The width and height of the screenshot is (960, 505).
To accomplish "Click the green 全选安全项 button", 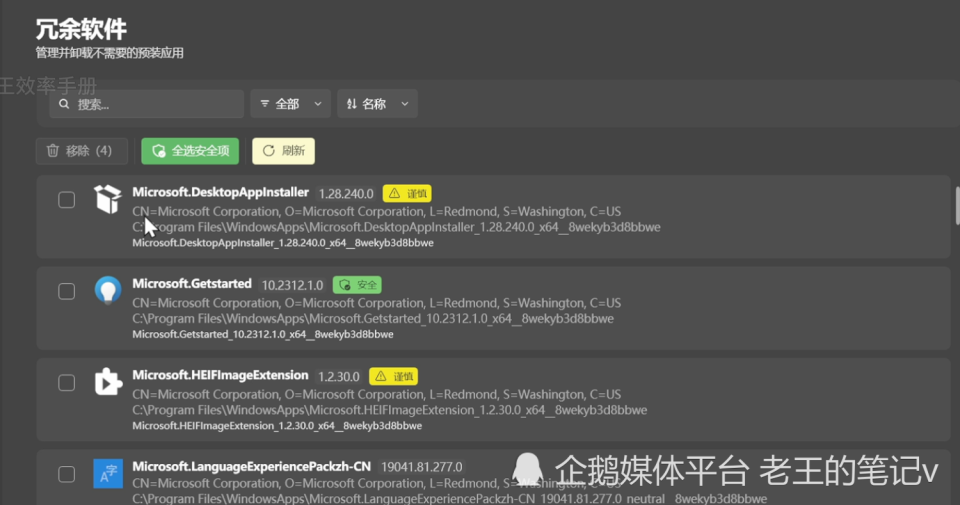I will coord(190,151).
